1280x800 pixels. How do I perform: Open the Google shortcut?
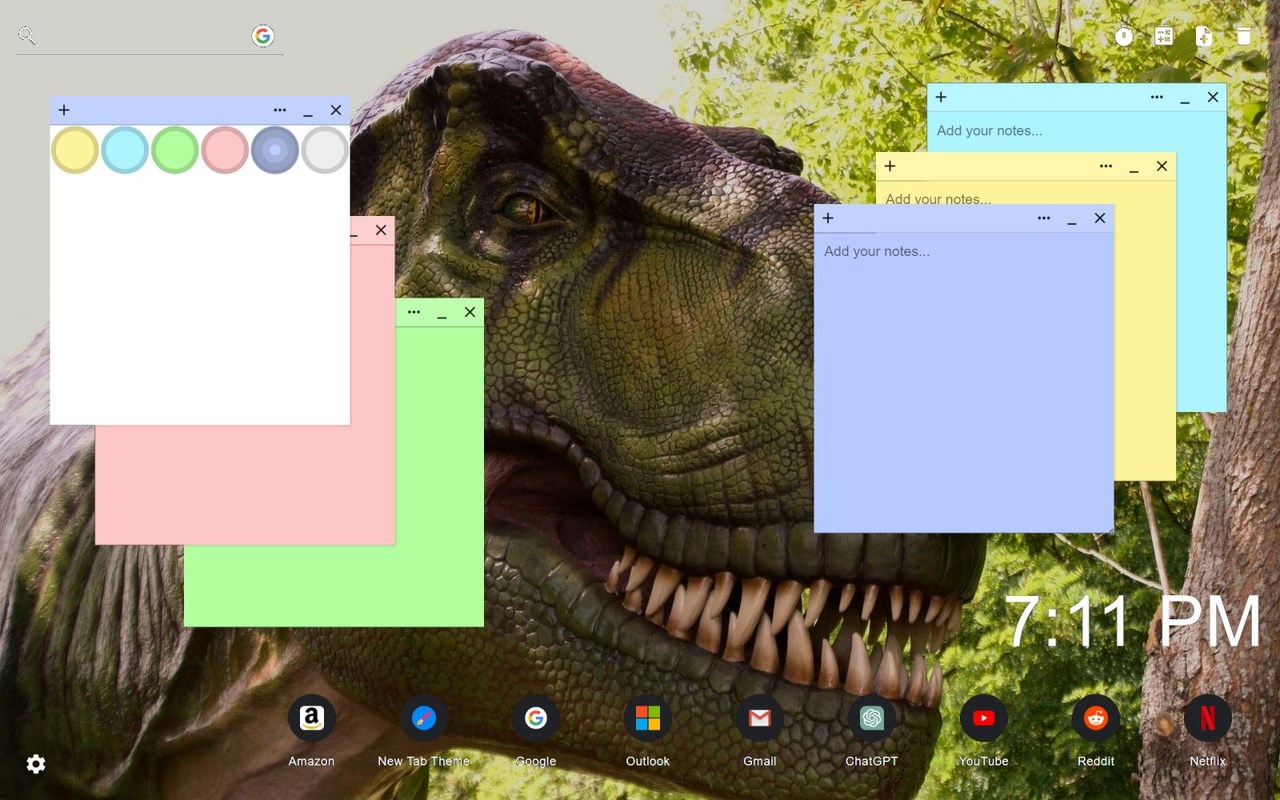[536, 718]
